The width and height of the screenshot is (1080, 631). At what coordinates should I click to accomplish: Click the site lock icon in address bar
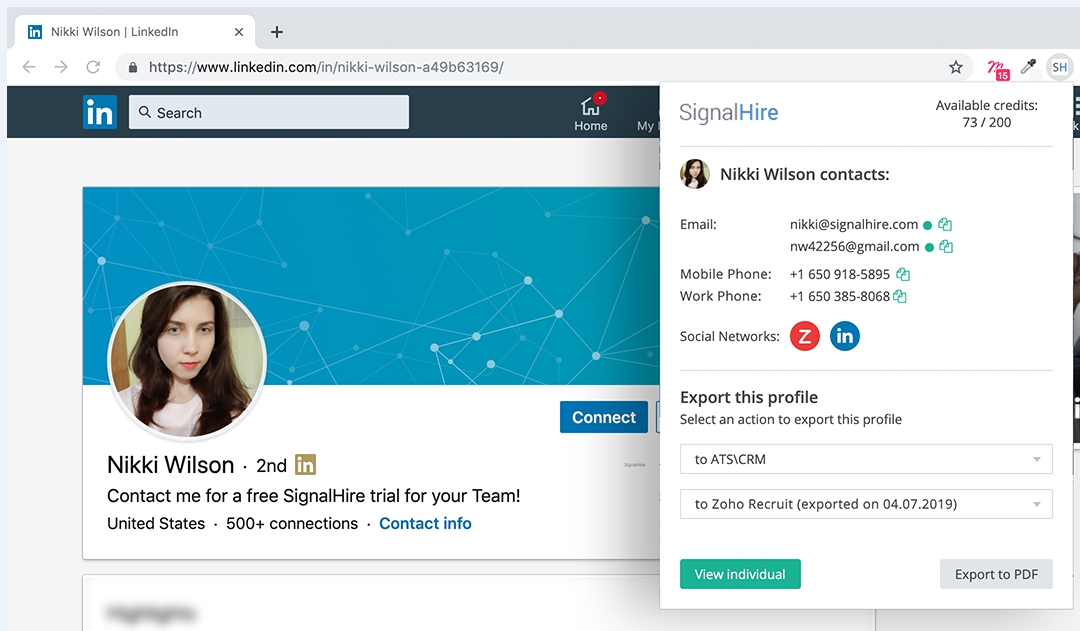pos(133,68)
